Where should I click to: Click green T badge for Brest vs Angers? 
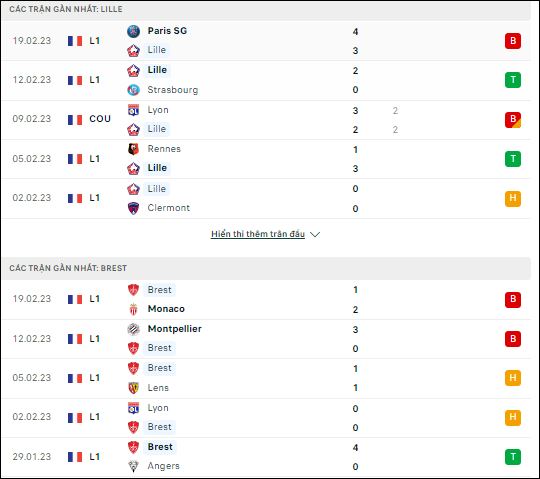pyautogui.click(x=513, y=457)
